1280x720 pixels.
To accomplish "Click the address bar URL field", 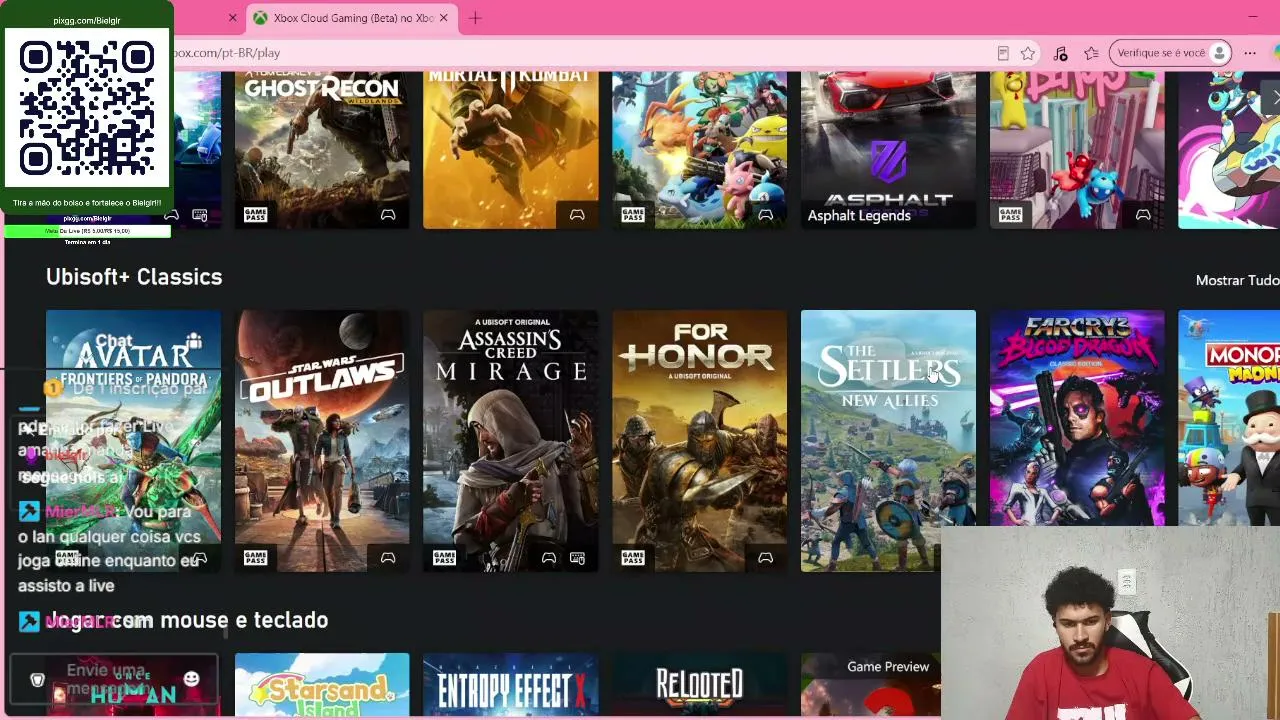I will [580, 53].
